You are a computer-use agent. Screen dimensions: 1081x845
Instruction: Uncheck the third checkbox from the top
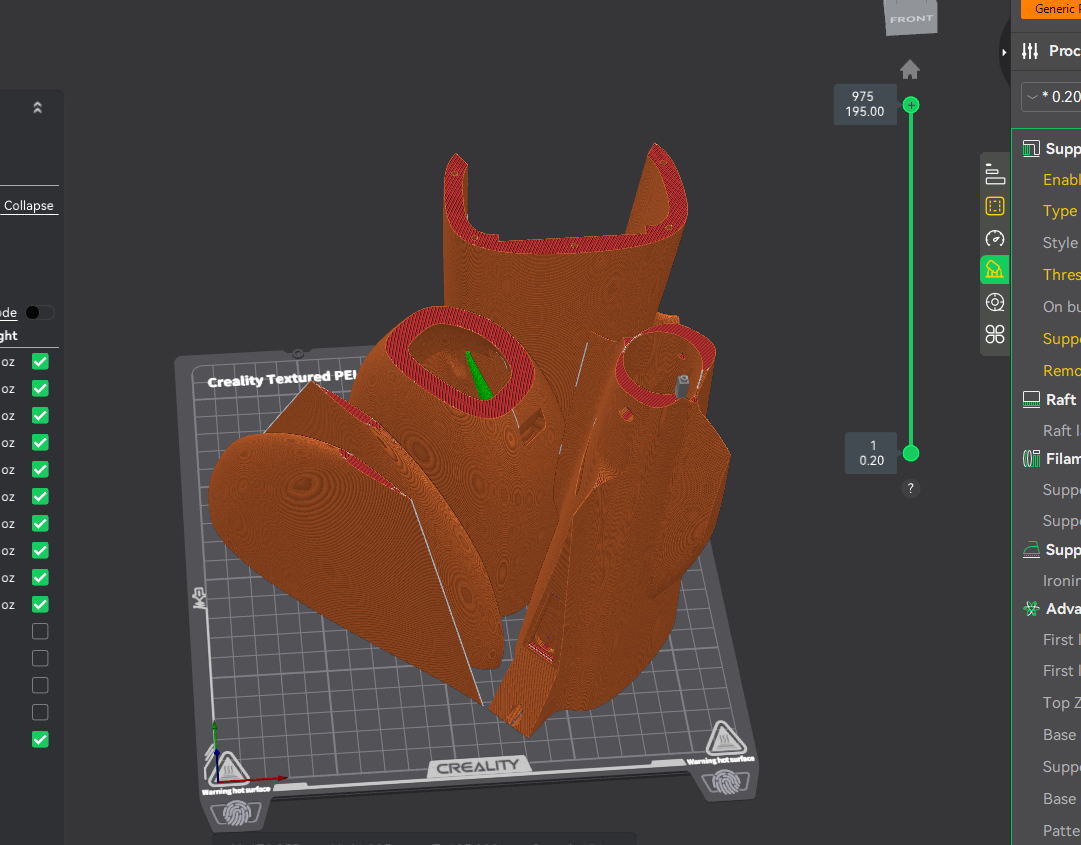(x=40, y=416)
